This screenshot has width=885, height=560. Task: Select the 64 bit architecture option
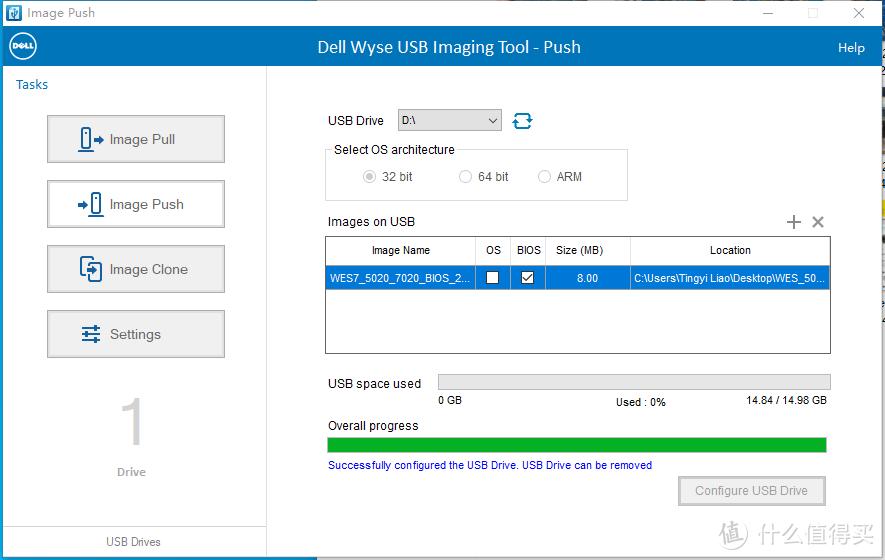click(465, 177)
